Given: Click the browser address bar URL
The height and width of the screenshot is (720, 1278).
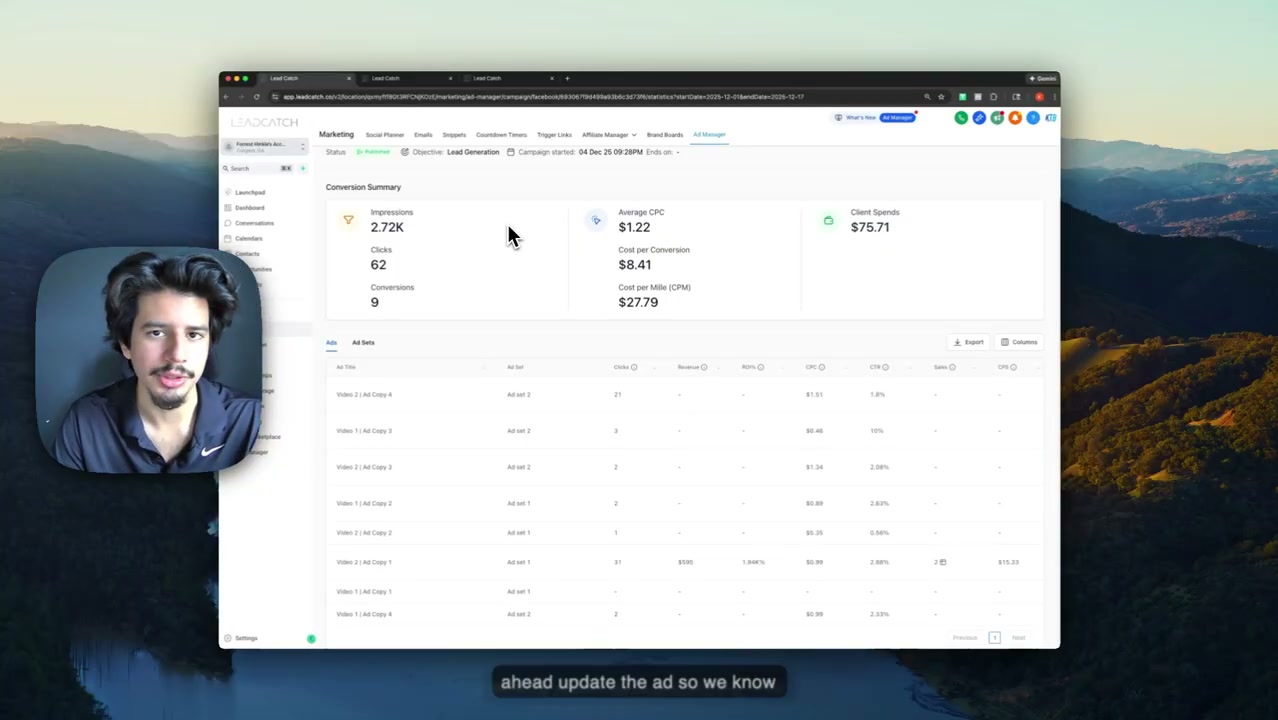Looking at the screenshot, I should [542, 97].
